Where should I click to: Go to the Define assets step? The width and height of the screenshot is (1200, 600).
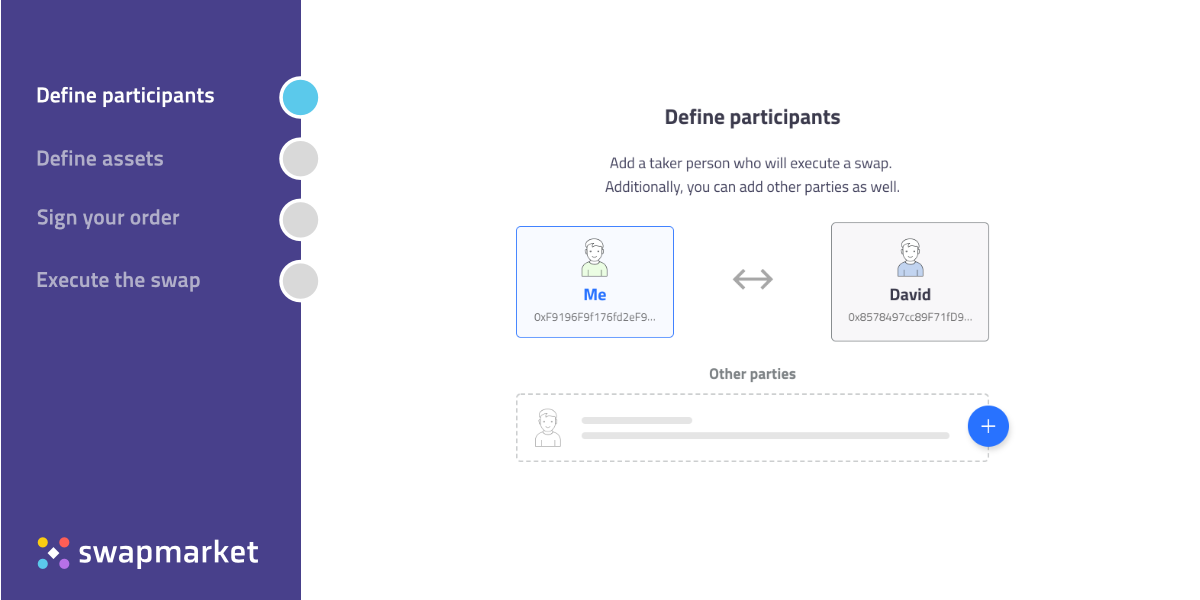click(x=100, y=159)
